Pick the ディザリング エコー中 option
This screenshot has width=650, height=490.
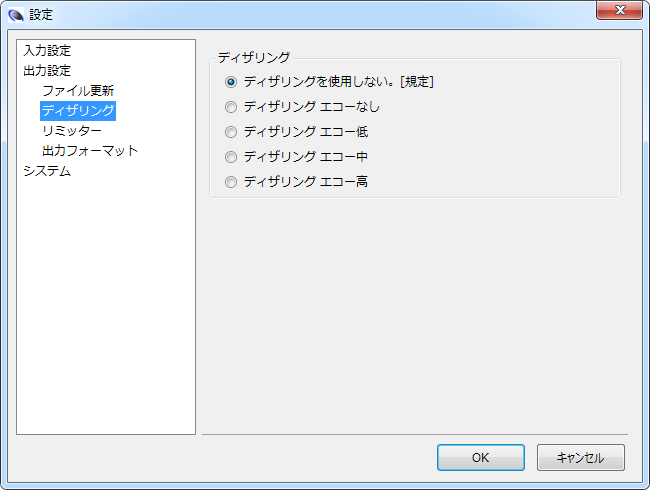click(x=232, y=157)
